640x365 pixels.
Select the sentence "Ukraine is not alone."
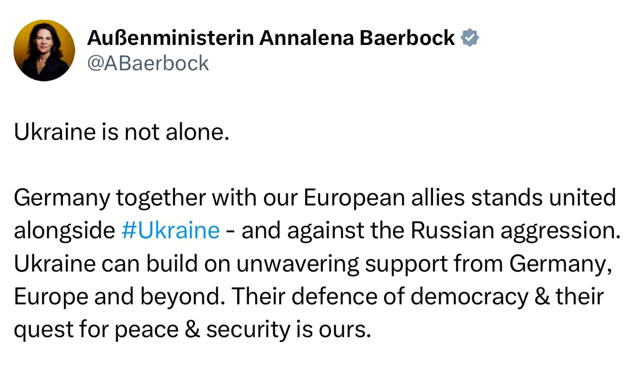(x=122, y=132)
